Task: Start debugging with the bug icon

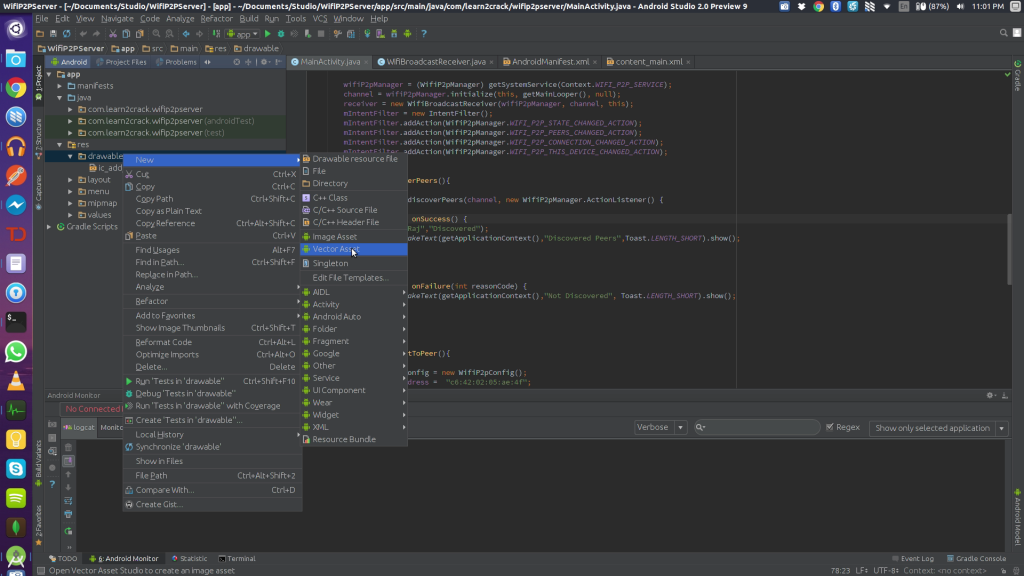Action: click(x=281, y=33)
